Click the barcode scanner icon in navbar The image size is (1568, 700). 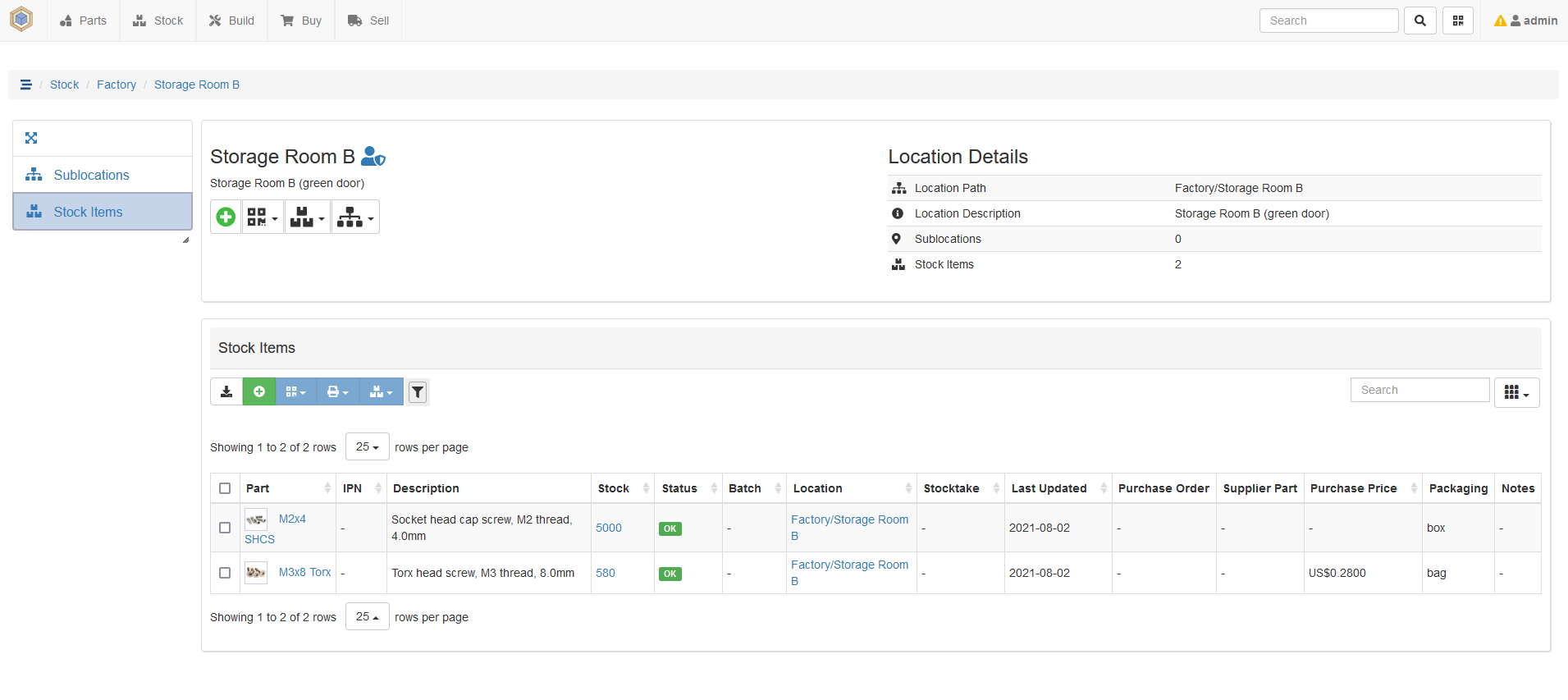(x=1458, y=21)
